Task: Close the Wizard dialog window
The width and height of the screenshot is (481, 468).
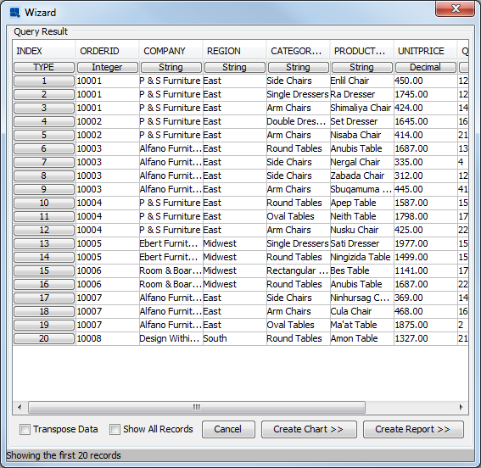Action: [x=455, y=9]
